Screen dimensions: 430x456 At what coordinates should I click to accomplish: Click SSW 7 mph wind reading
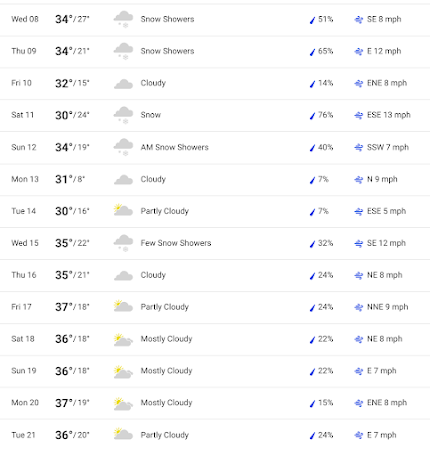pyautogui.click(x=388, y=147)
